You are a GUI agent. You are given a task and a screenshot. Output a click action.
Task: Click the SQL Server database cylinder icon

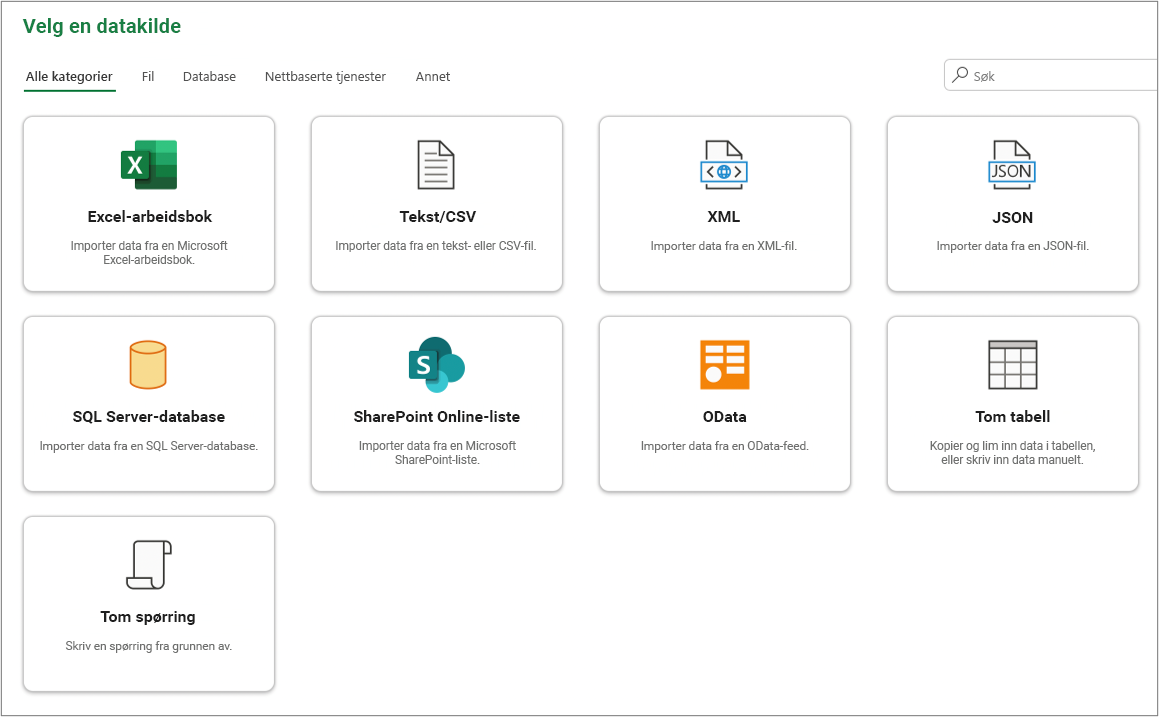[x=148, y=364]
